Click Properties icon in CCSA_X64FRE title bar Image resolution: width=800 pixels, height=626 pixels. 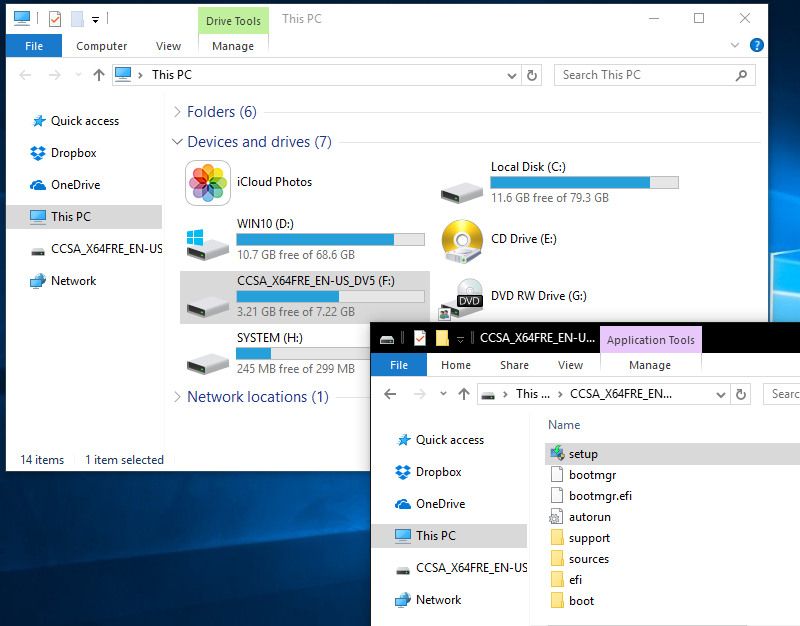(420, 338)
